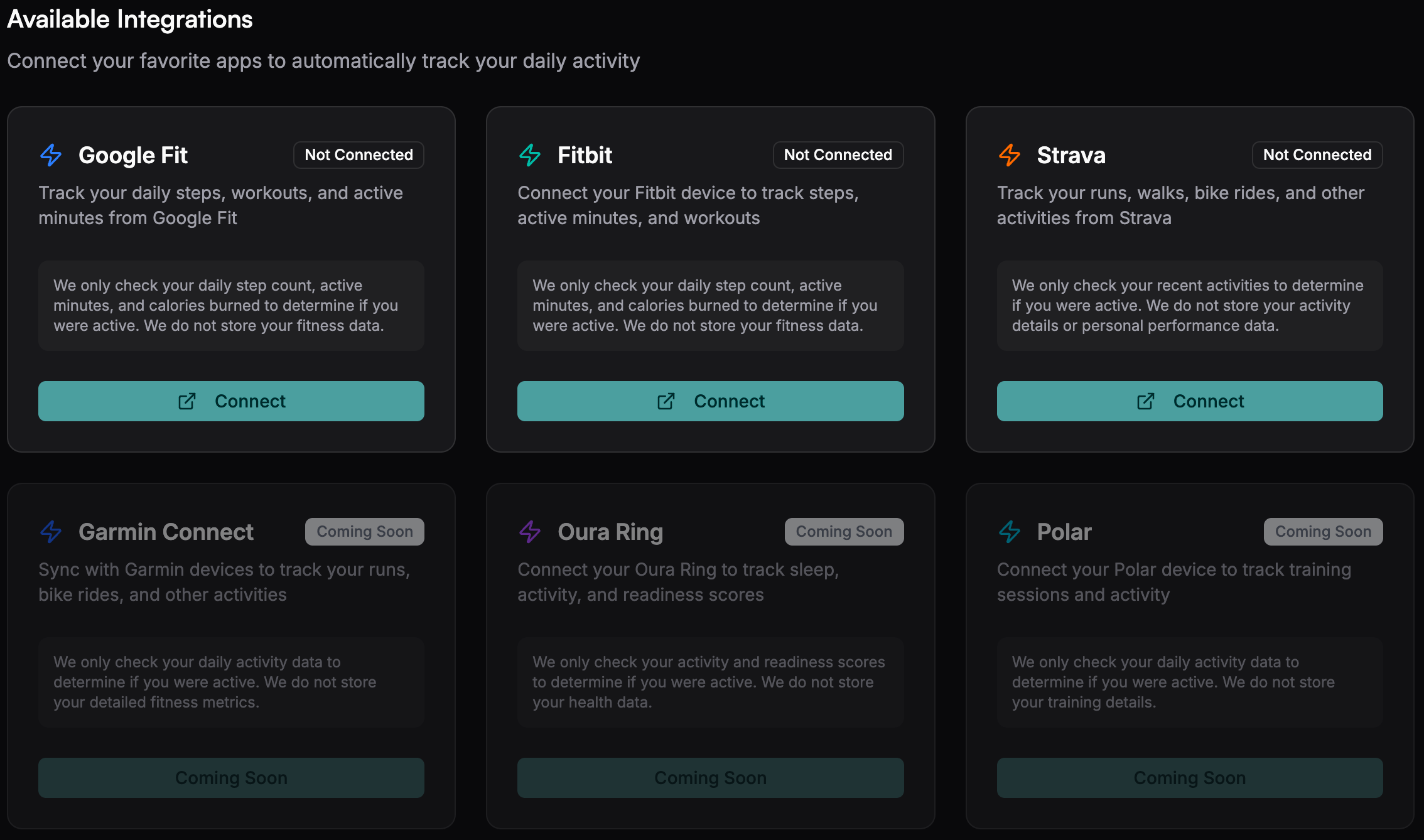Click 'Sync with Garmin devices' description

click(224, 582)
